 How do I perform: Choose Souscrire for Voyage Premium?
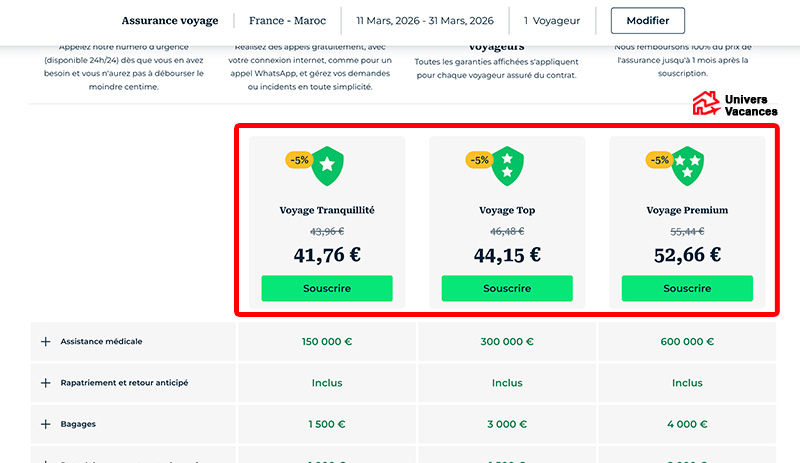point(687,288)
